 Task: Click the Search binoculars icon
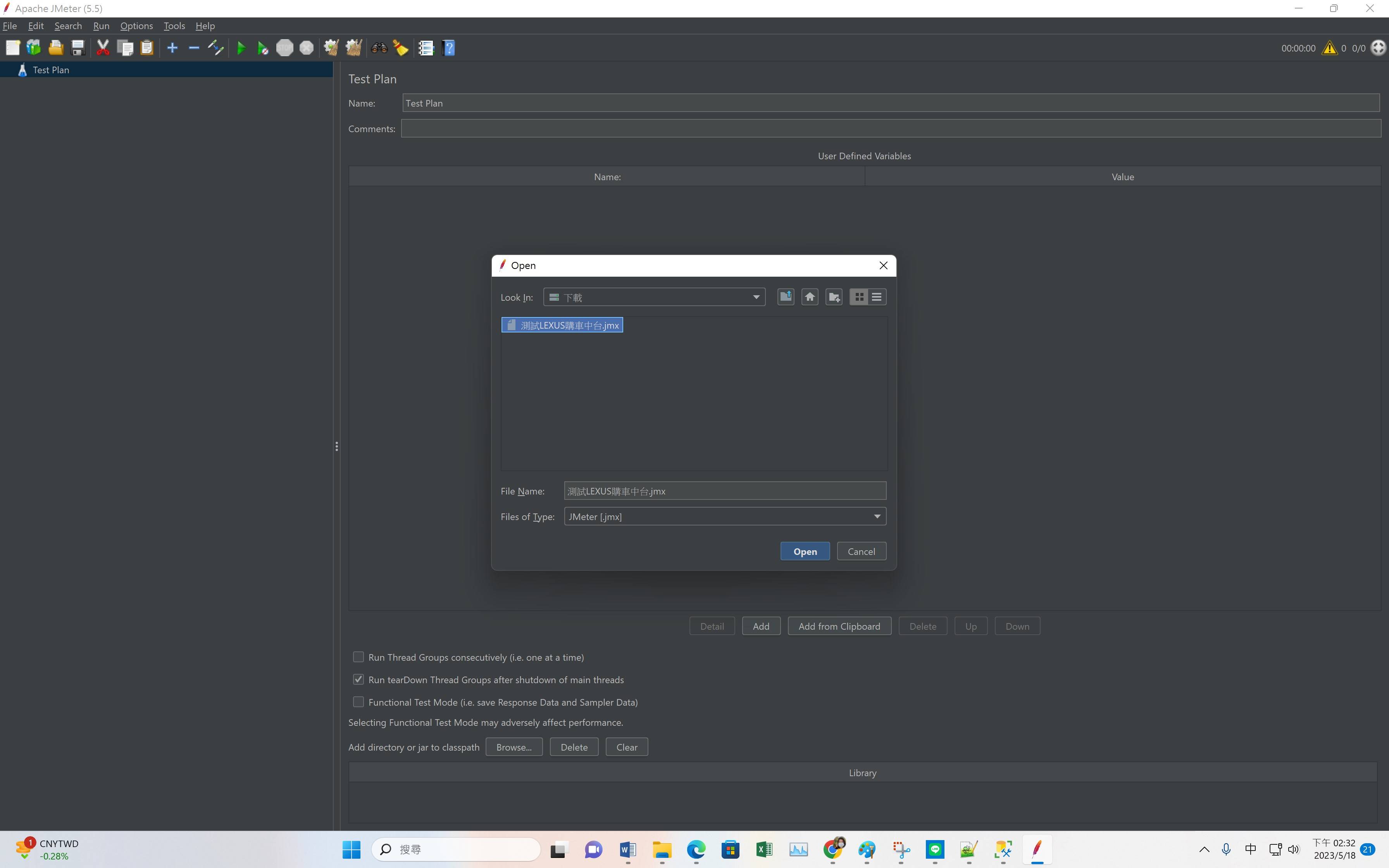coord(379,48)
